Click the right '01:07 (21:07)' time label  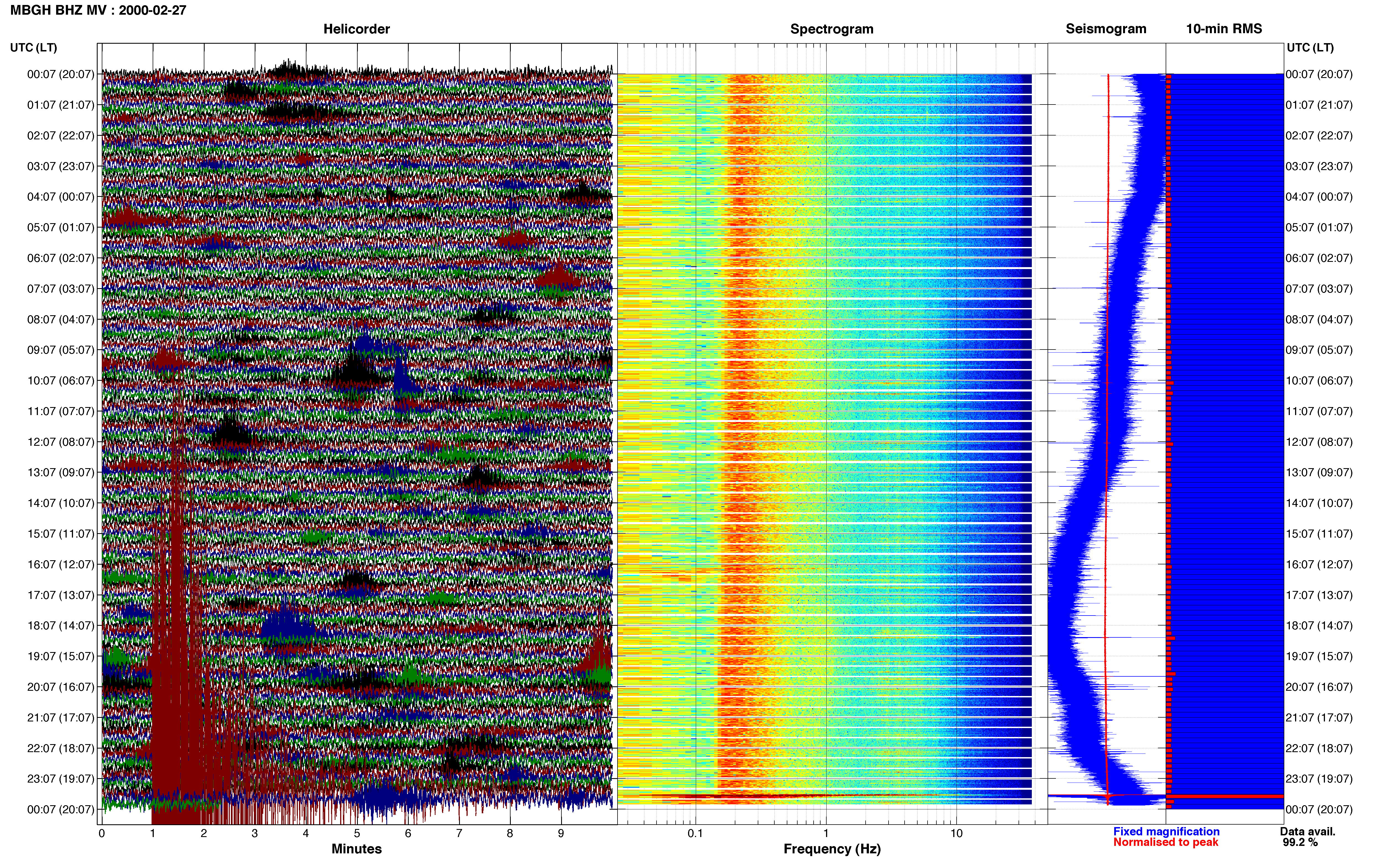coord(1319,105)
